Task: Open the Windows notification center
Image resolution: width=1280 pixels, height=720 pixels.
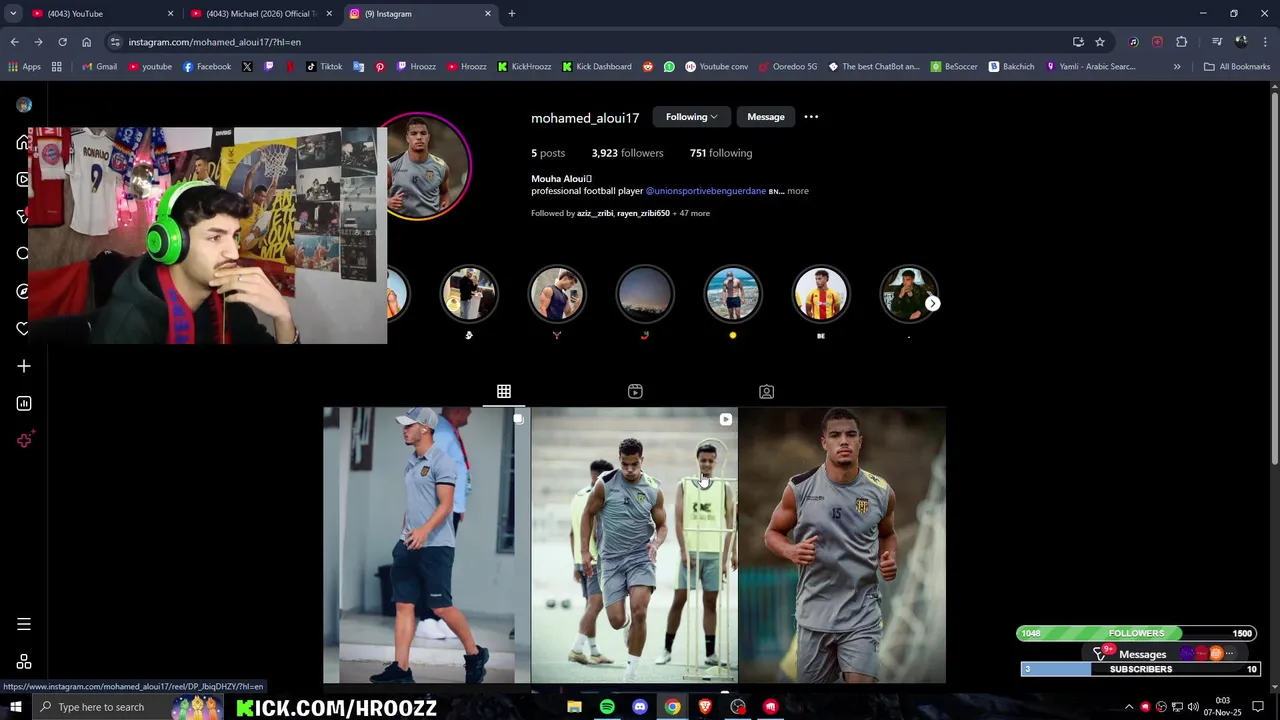Action: coord(1258,707)
